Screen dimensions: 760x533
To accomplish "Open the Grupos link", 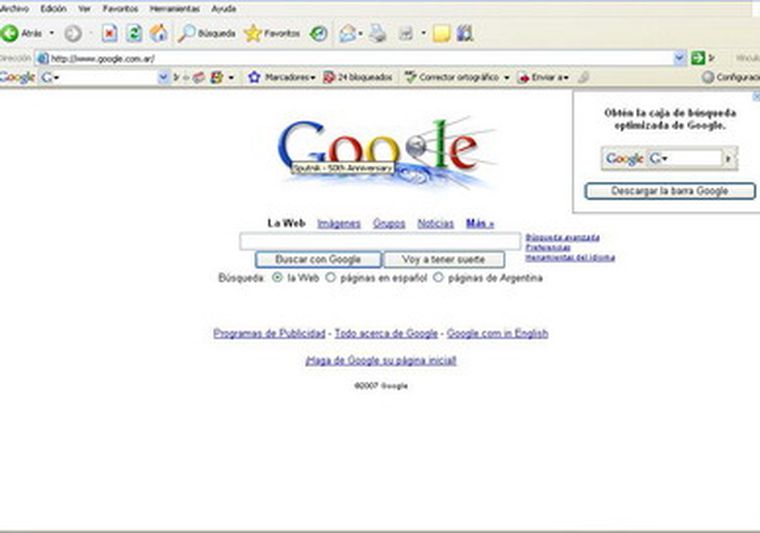I will pyautogui.click(x=389, y=223).
